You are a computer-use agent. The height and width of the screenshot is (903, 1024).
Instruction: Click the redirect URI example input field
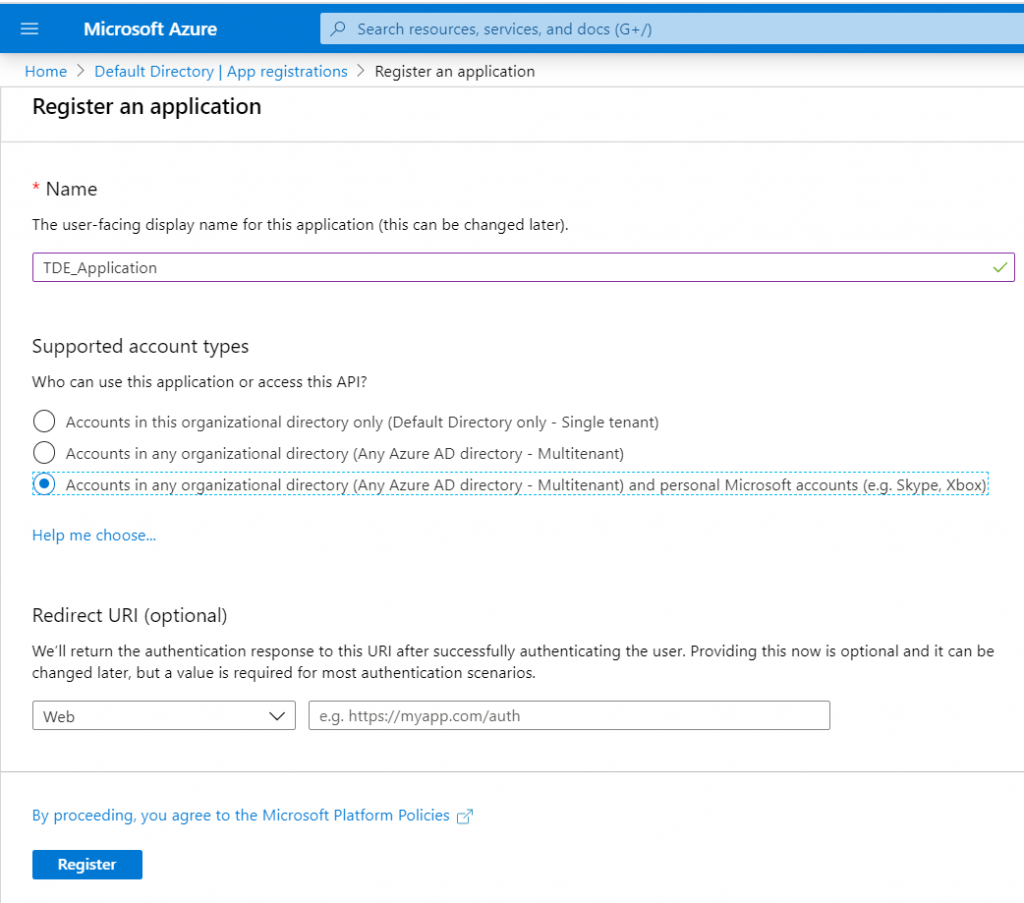pos(568,715)
